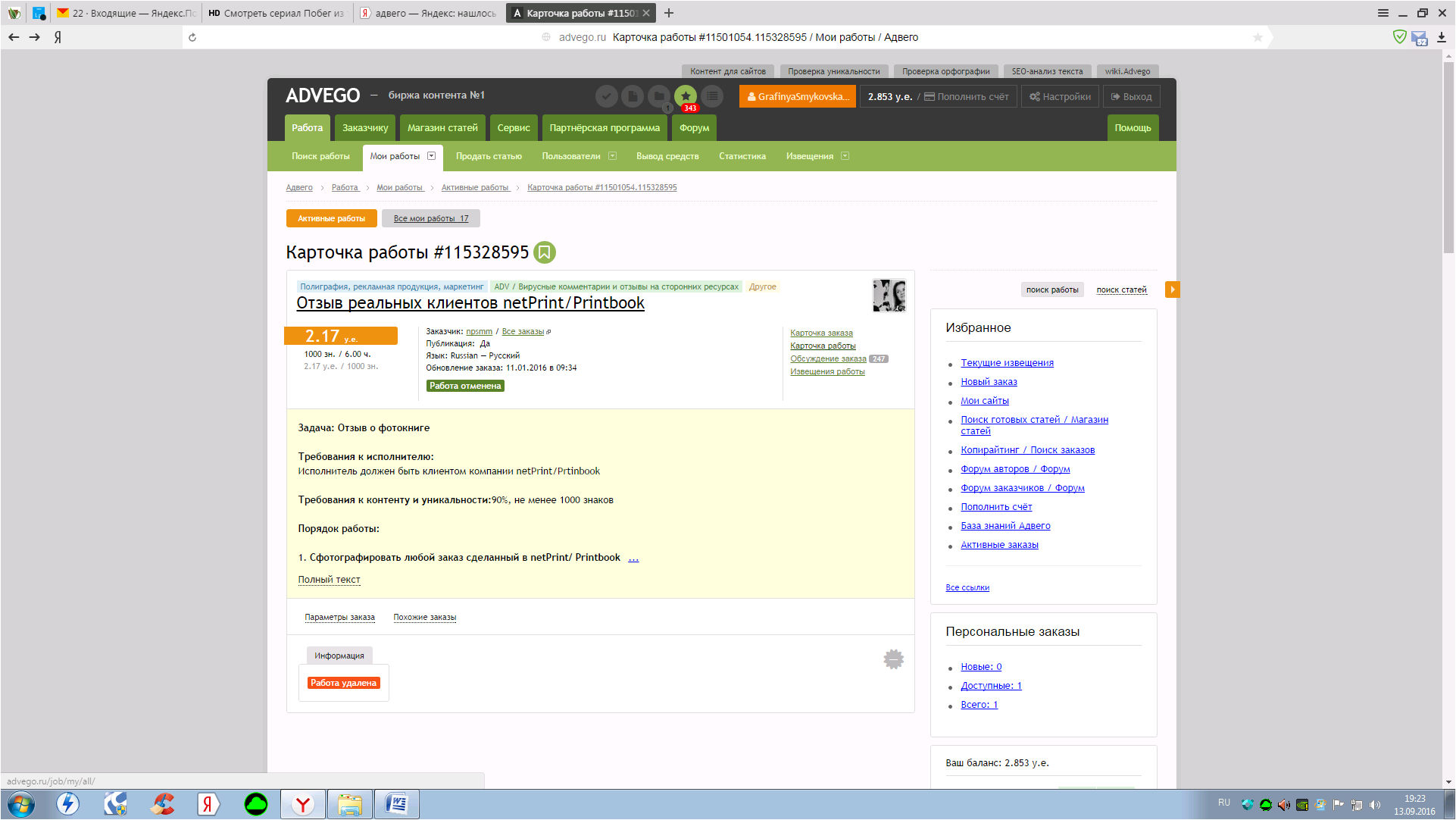Click the Yandex Browser icon in taskbar
This screenshot has height=820, width=1456.
pos(303,804)
